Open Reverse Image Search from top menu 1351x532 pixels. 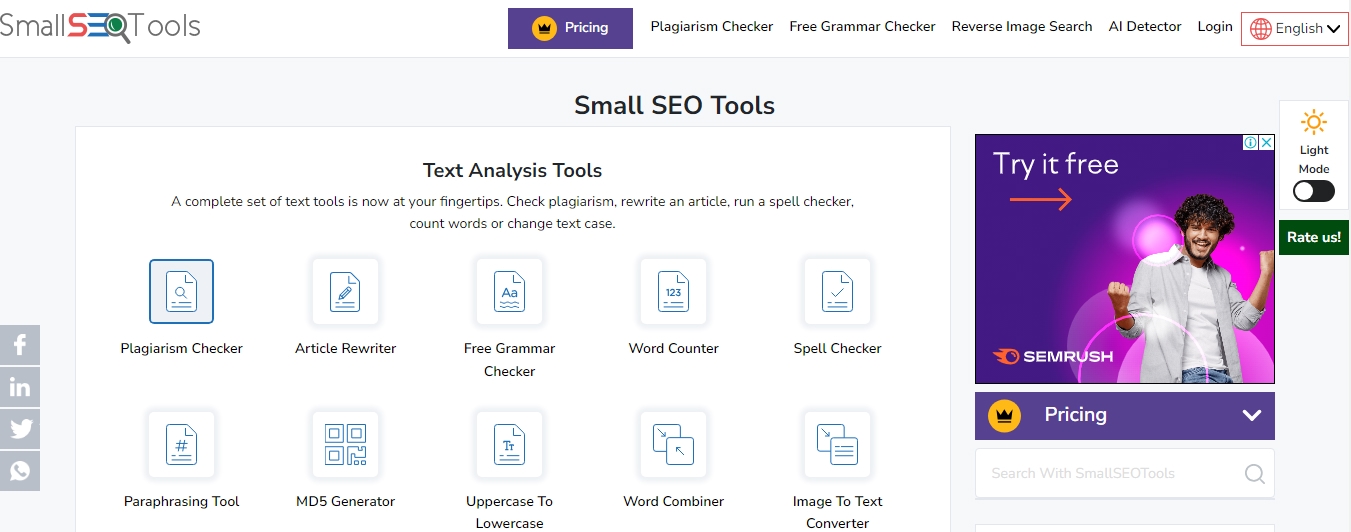pyautogui.click(x=1021, y=27)
